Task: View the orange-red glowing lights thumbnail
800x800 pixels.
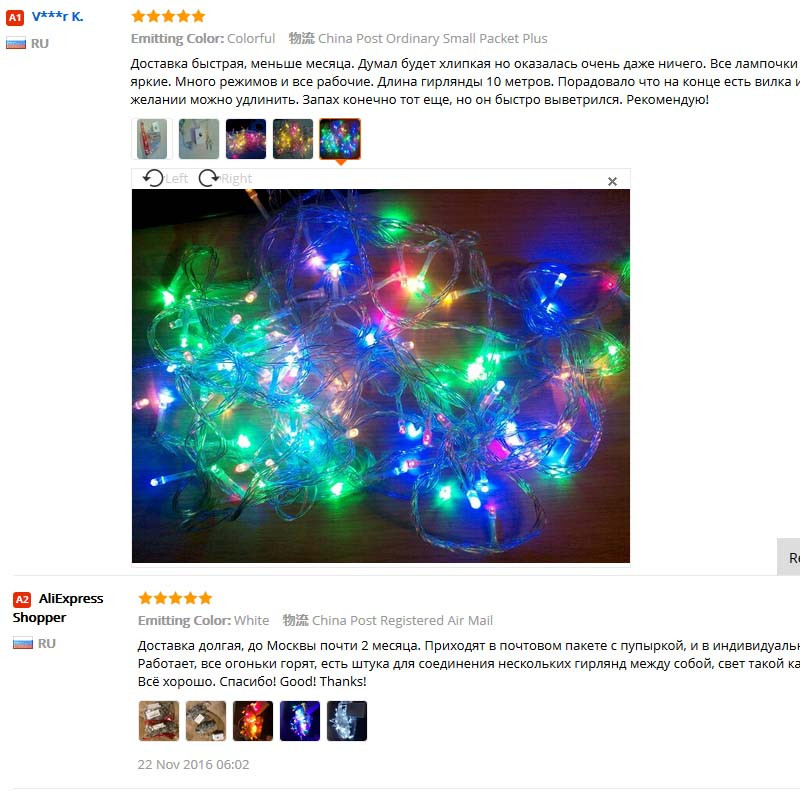Action: point(253,720)
